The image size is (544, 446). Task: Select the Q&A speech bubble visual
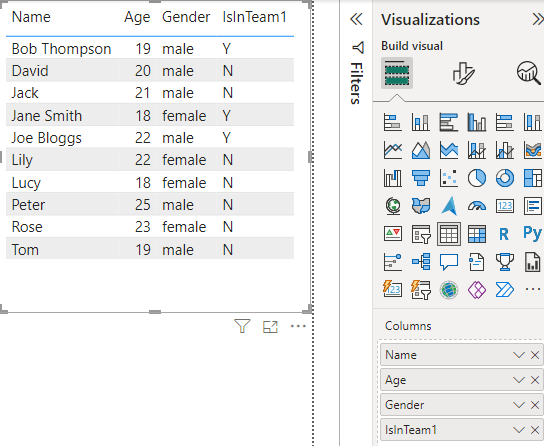[449, 262]
